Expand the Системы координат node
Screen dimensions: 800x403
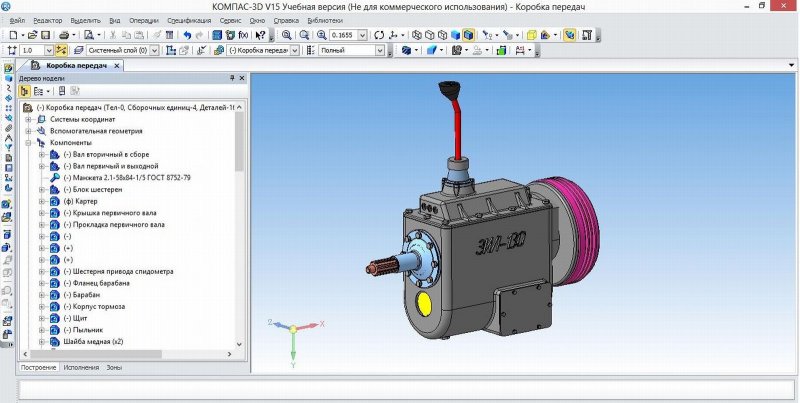point(29,119)
